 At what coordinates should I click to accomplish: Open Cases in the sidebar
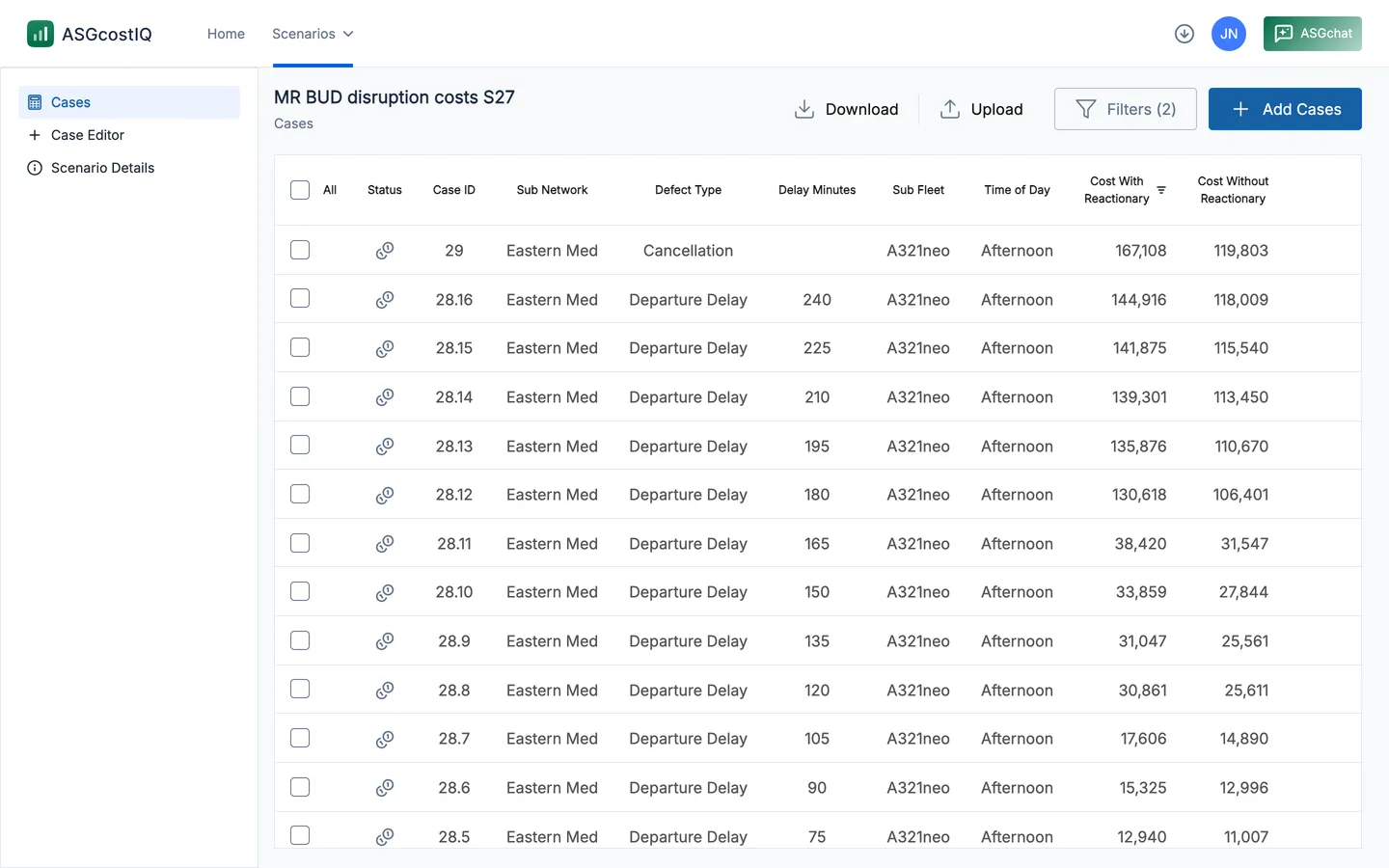[x=129, y=102]
